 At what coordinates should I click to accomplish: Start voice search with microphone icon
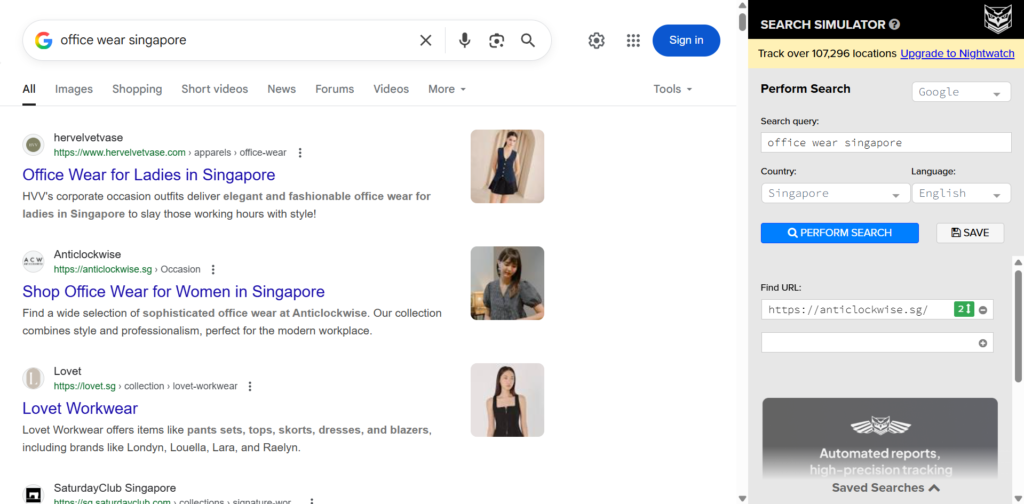coord(464,40)
